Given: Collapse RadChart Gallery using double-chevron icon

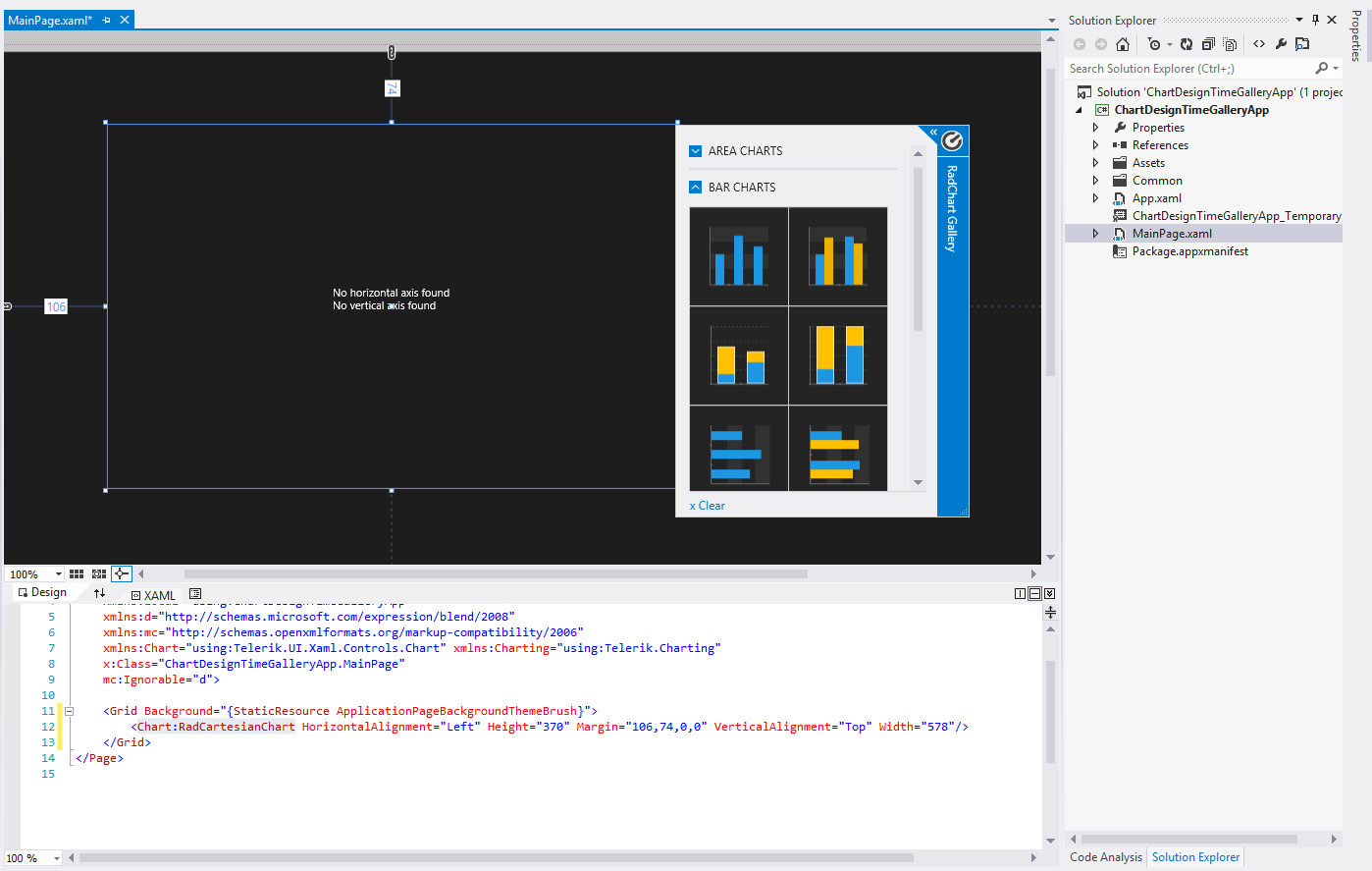Looking at the screenshot, I should (x=933, y=132).
